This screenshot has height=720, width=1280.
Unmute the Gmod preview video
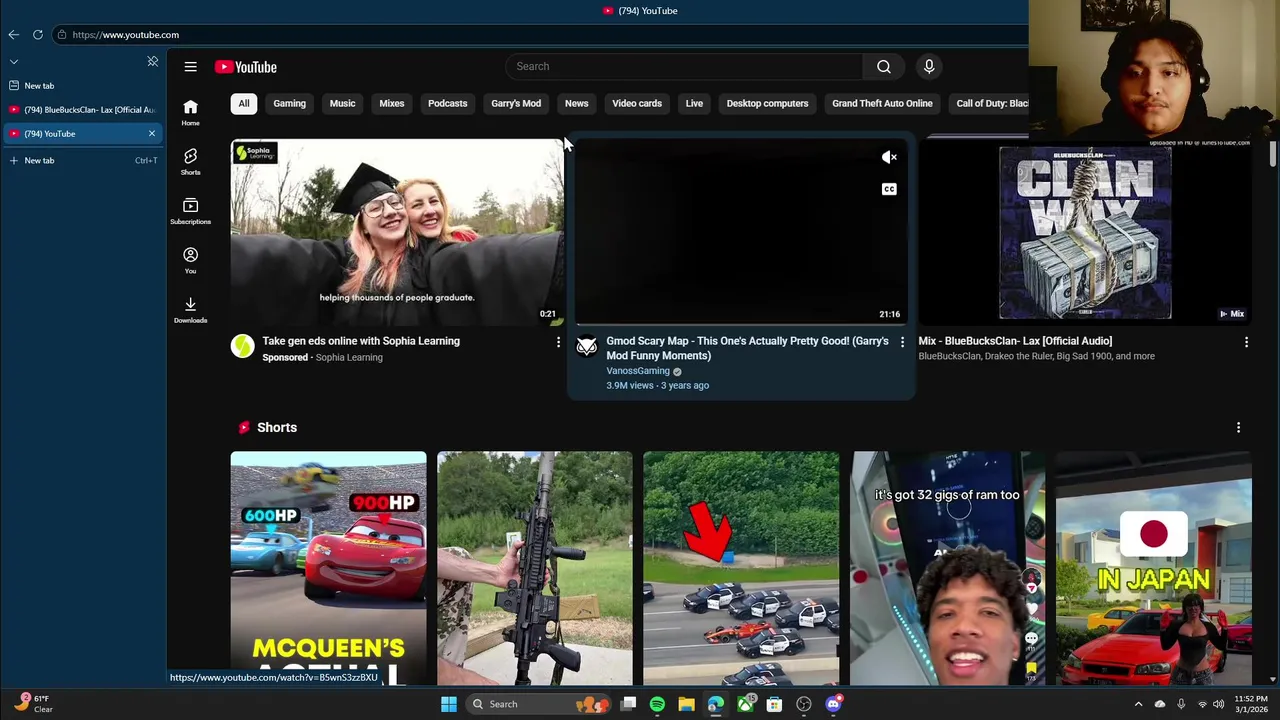point(889,157)
